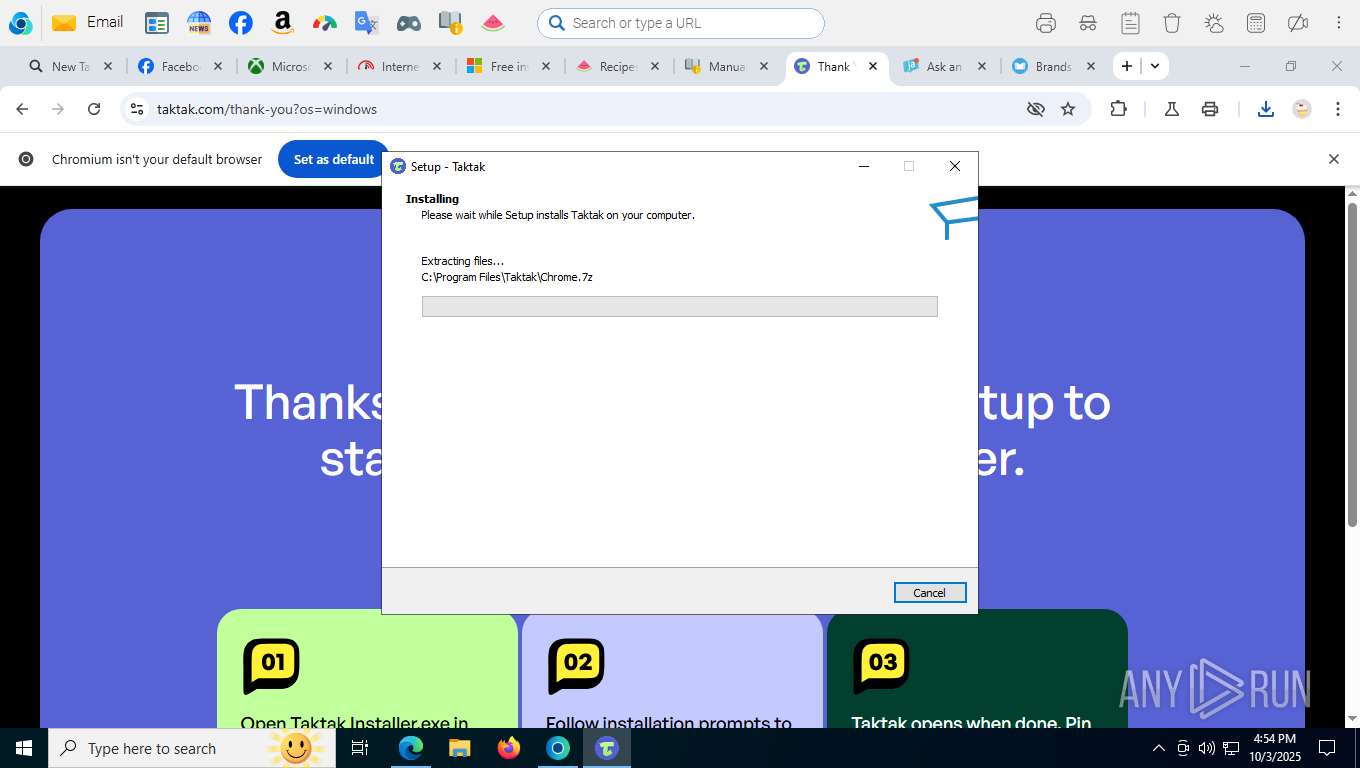The height and width of the screenshot is (768, 1360).
Task: Switch to the Brands tab
Action: tap(1053, 66)
